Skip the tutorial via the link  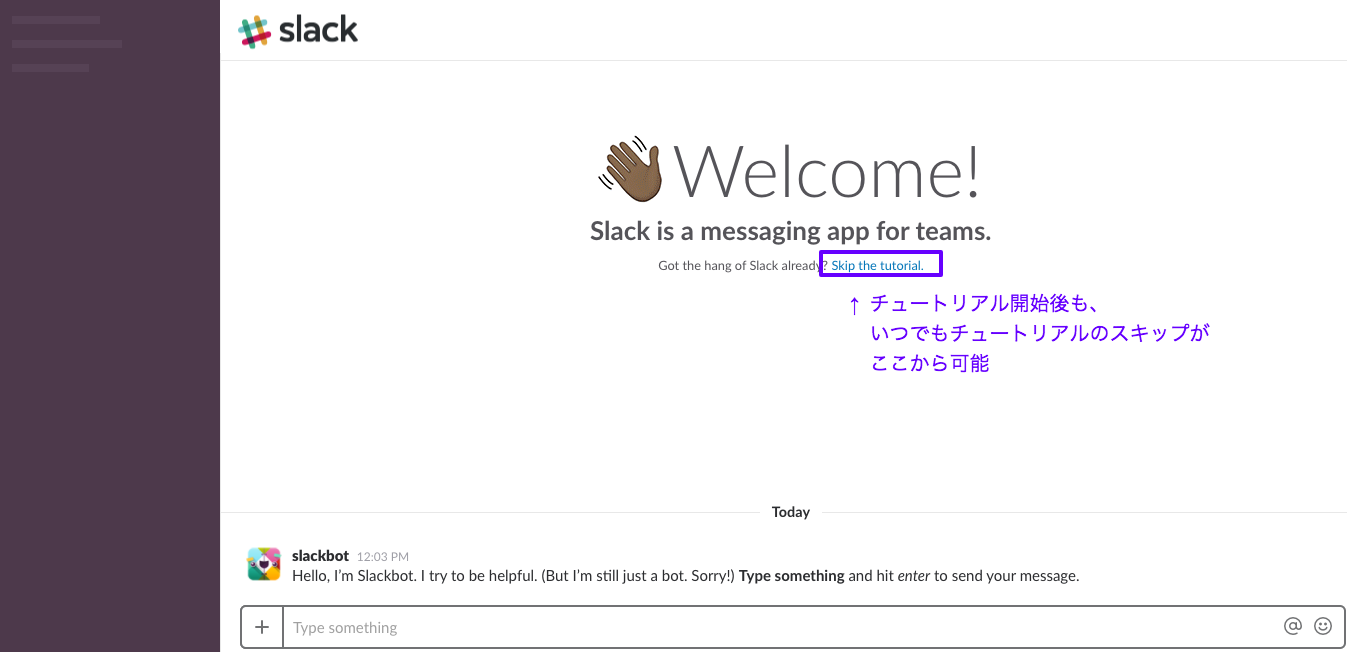[877, 266]
